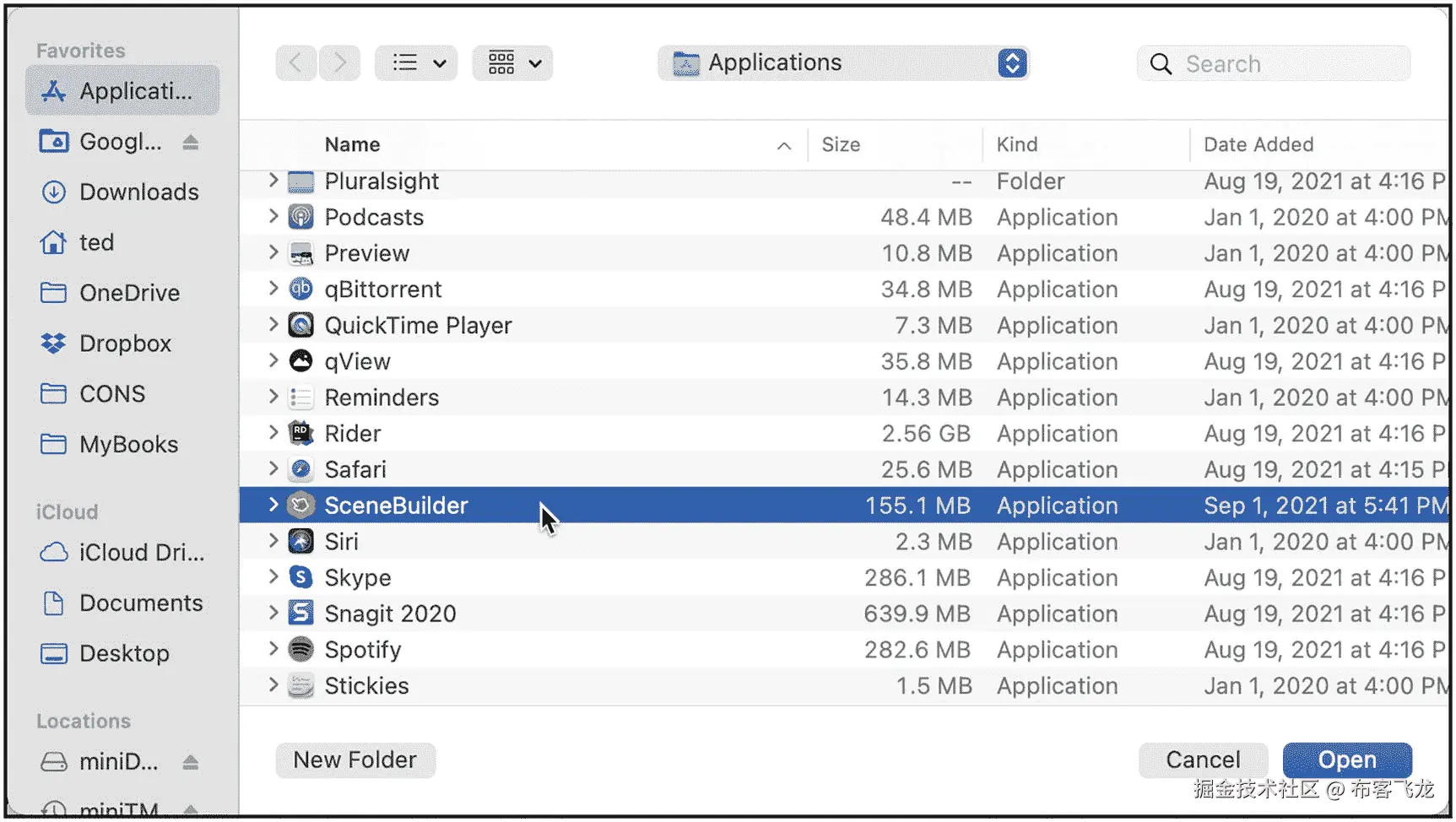Open iCloud Drive in the sidebar
The image size is (1456, 822).
pos(122,553)
